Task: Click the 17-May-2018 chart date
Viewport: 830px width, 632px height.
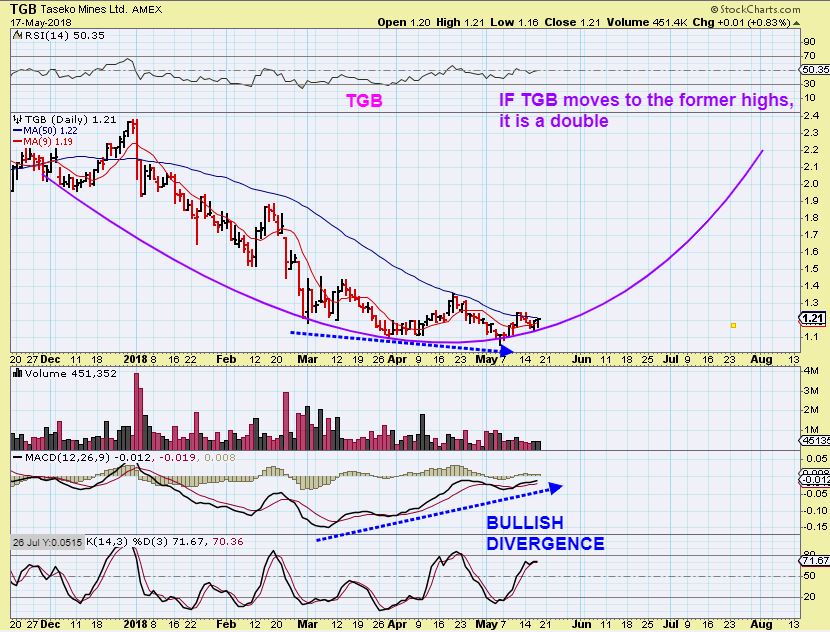Action: click(41, 23)
